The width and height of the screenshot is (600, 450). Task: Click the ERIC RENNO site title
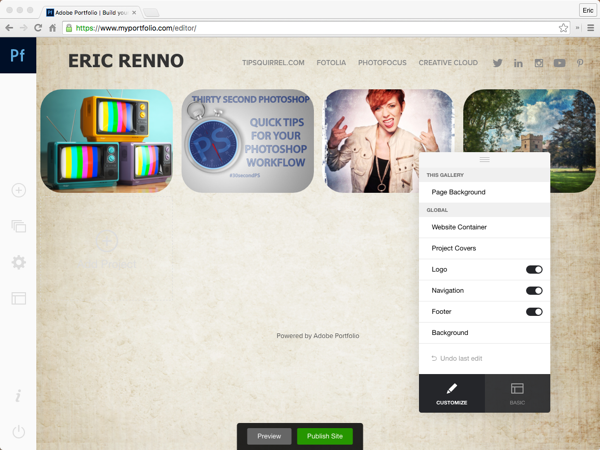point(126,61)
